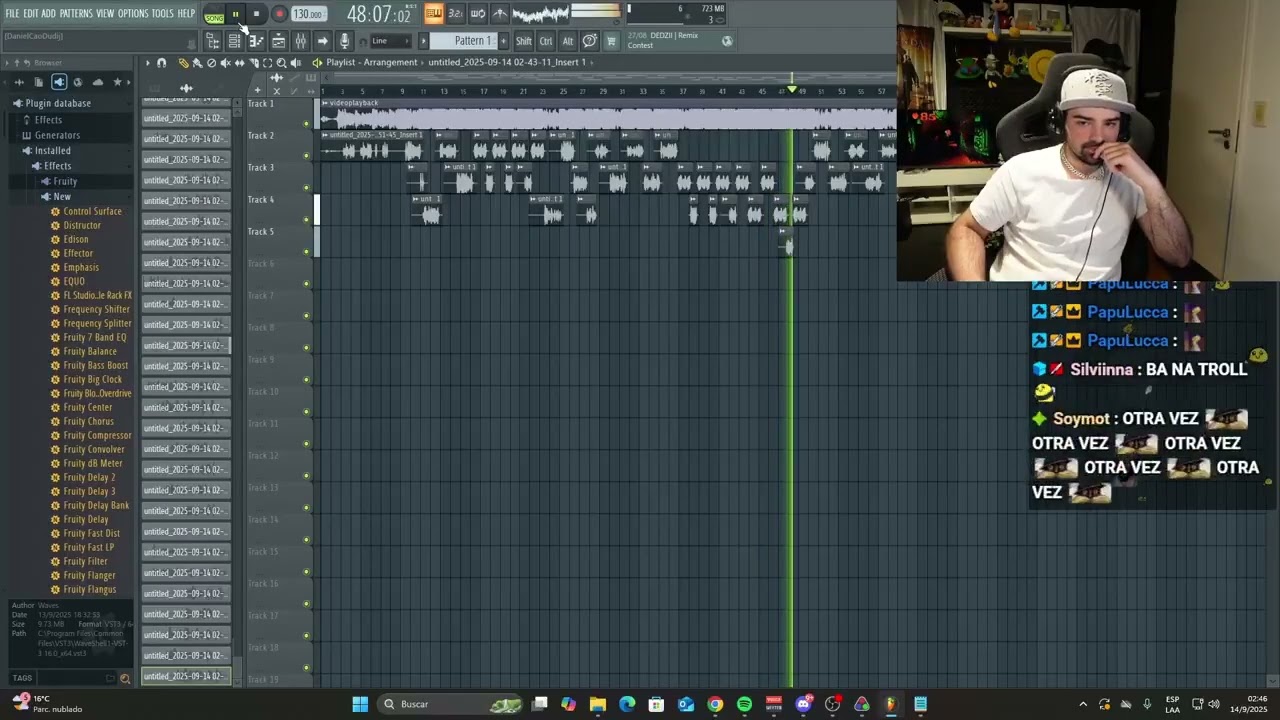The height and width of the screenshot is (720, 1280).
Task: Open the PATTERNS menu
Action: point(76,13)
